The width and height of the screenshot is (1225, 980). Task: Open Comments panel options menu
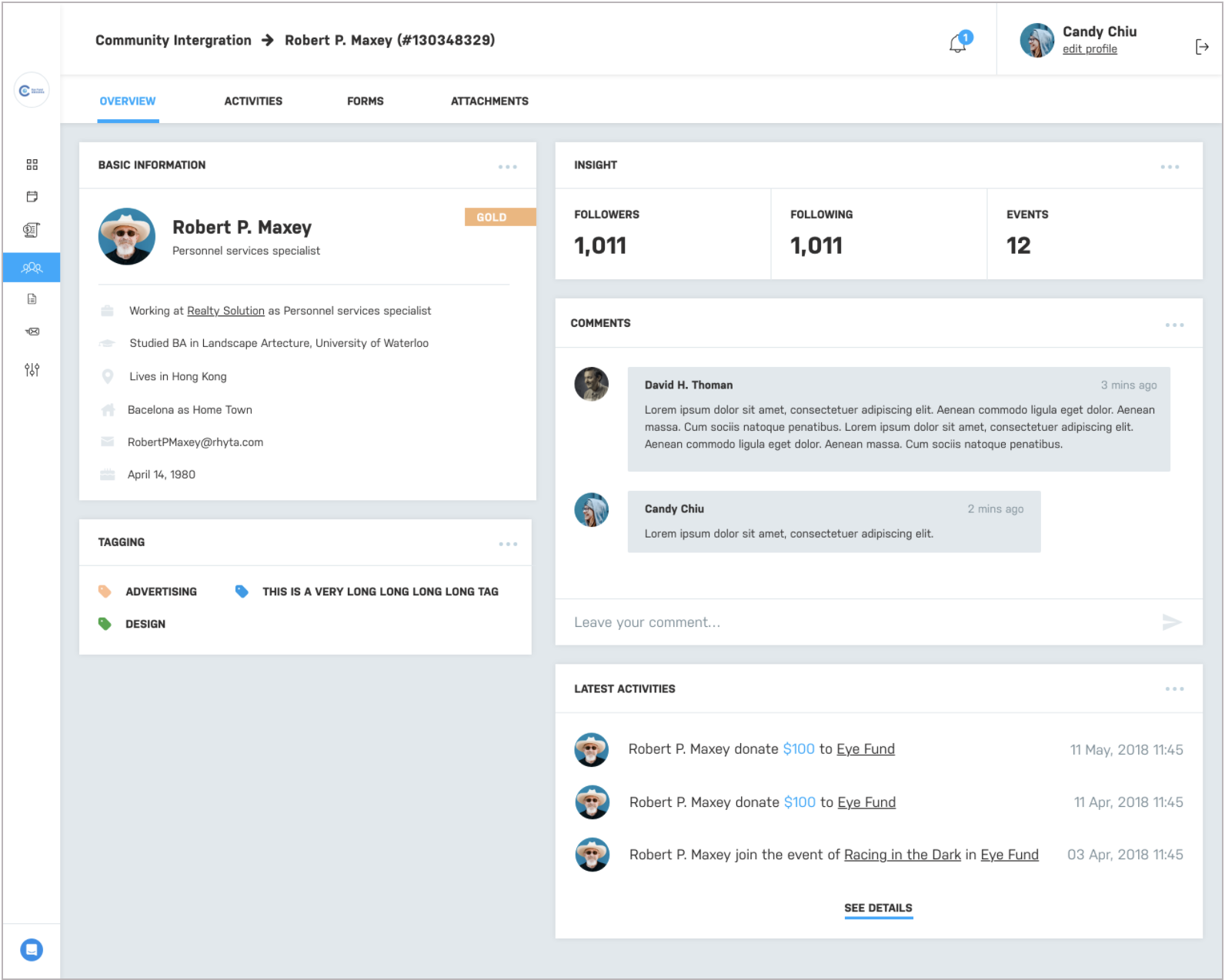pyautogui.click(x=1174, y=325)
